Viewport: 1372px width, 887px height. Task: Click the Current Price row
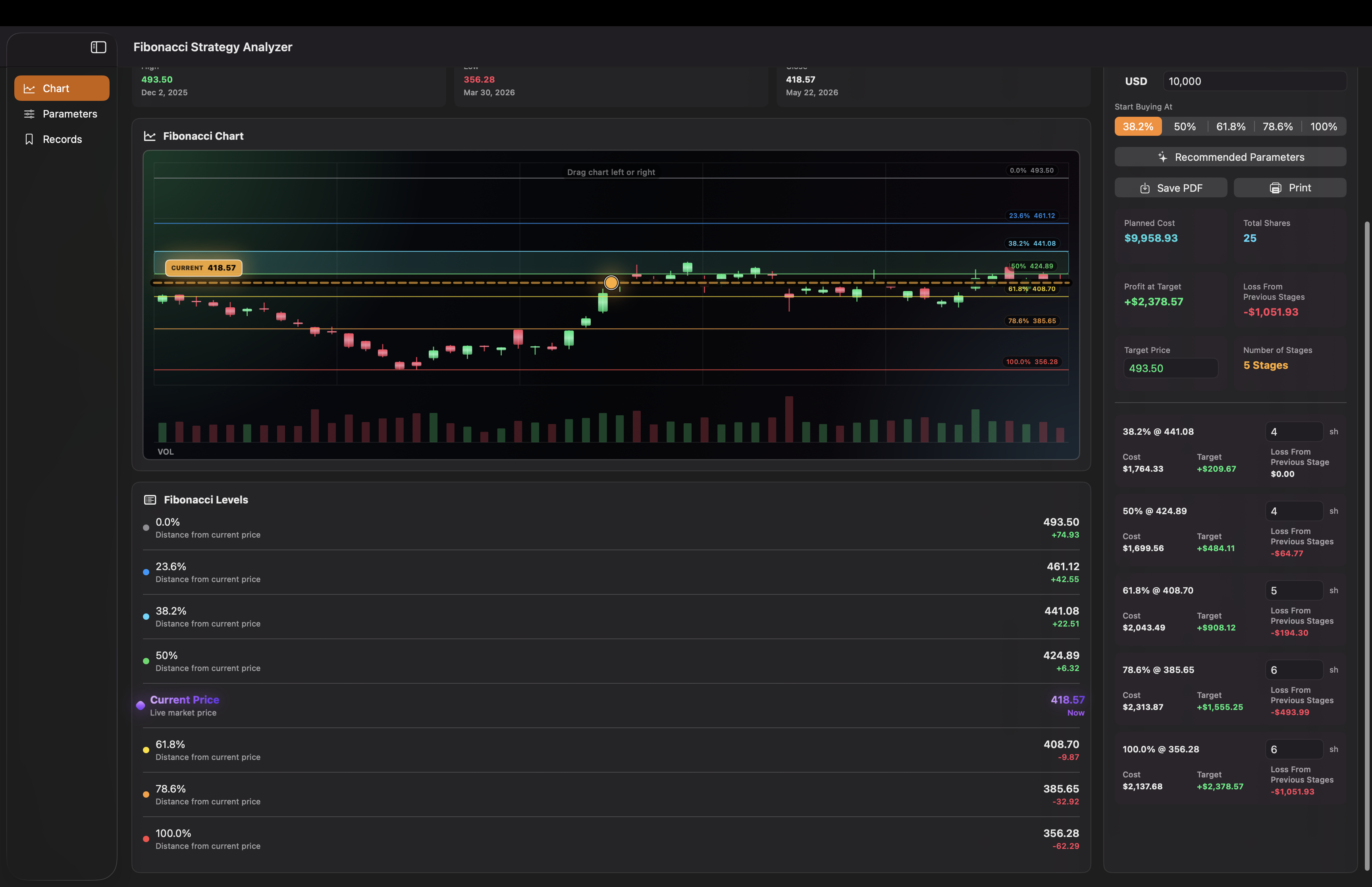point(611,706)
